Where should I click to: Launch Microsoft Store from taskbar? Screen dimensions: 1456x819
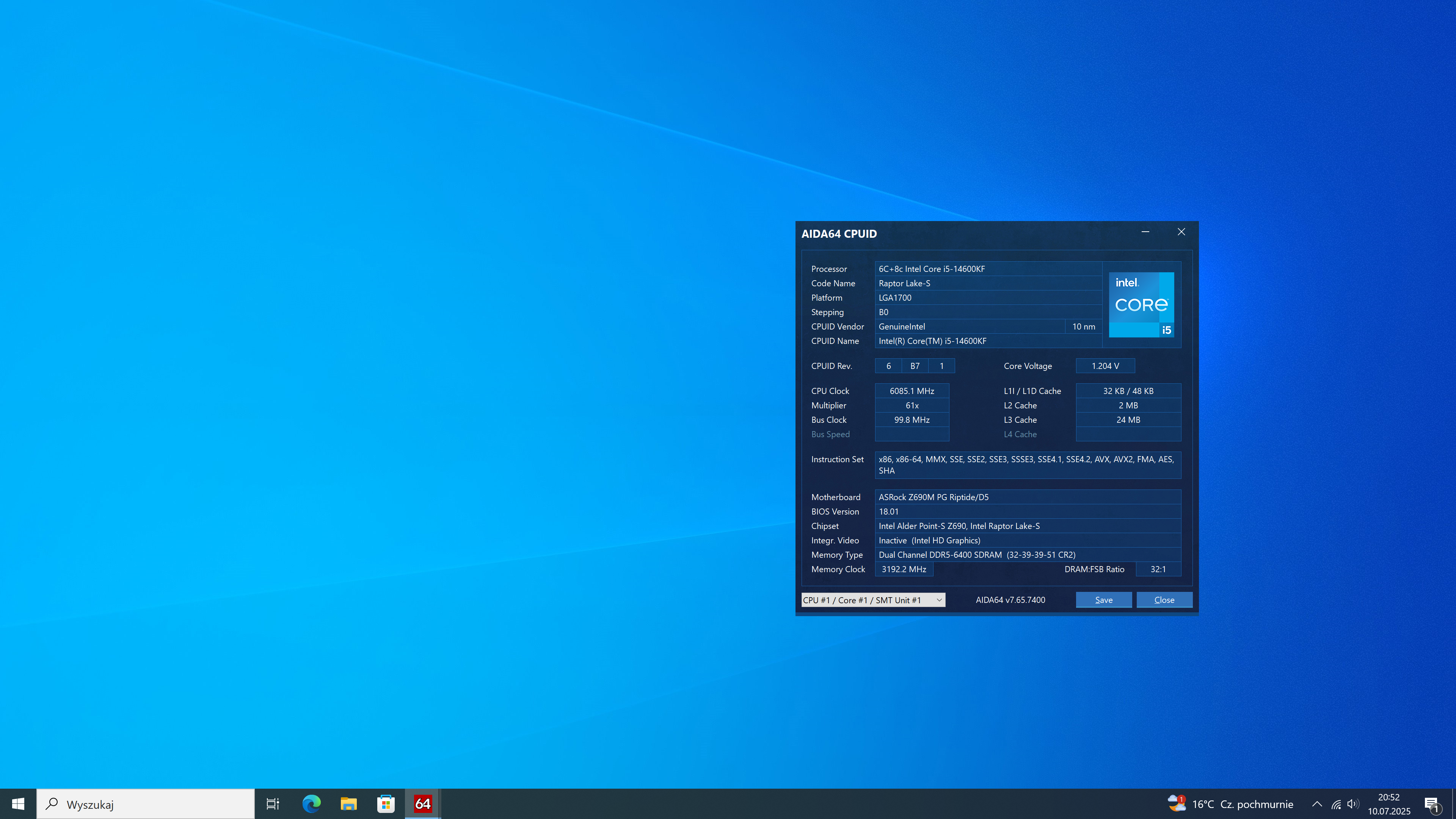coord(386,803)
